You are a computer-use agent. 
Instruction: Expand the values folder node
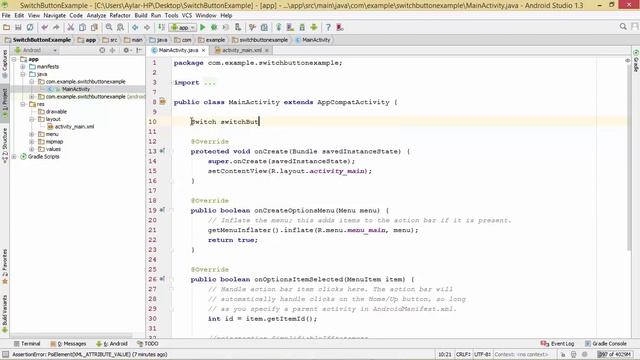click(x=32, y=149)
